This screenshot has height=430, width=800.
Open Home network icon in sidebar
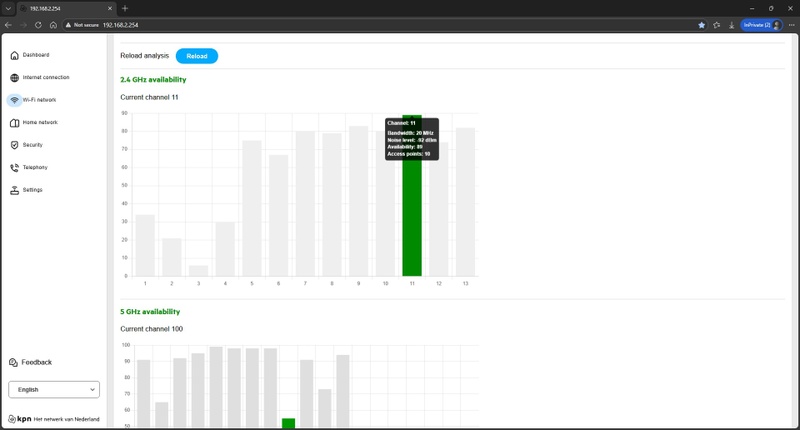click(x=14, y=122)
